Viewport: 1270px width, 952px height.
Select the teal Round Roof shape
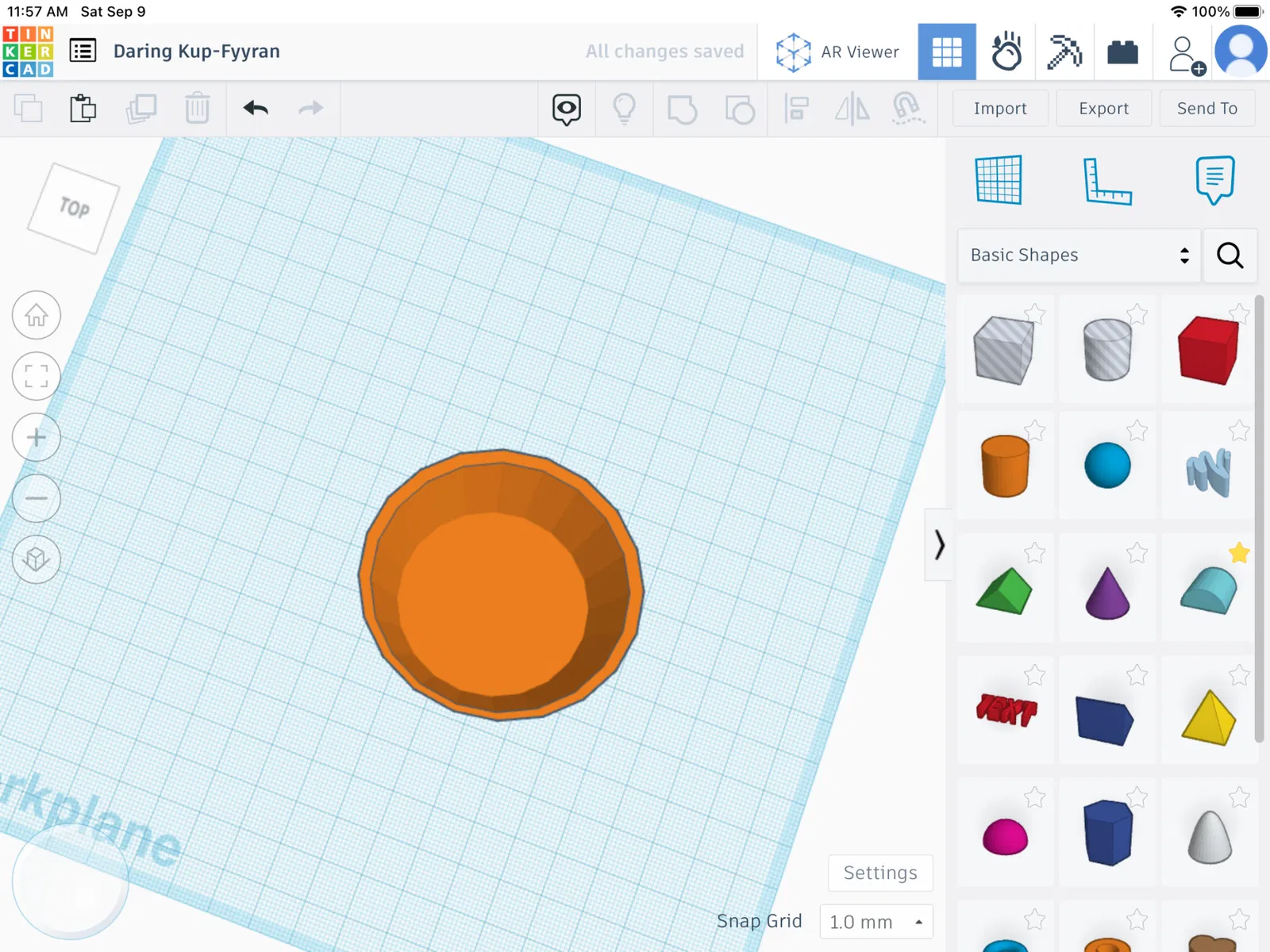pyautogui.click(x=1209, y=591)
